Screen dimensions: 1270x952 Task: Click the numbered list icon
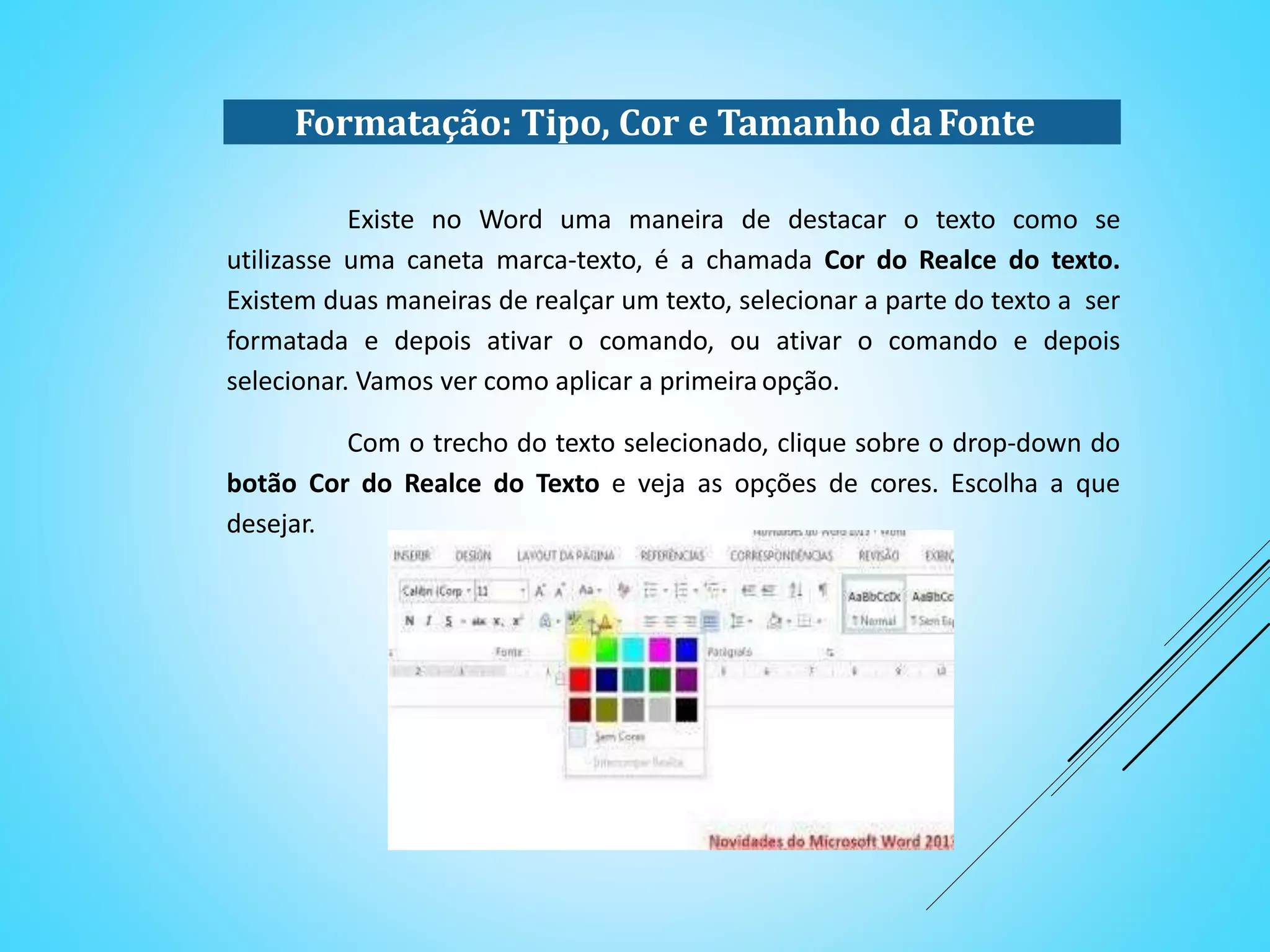tap(680, 591)
